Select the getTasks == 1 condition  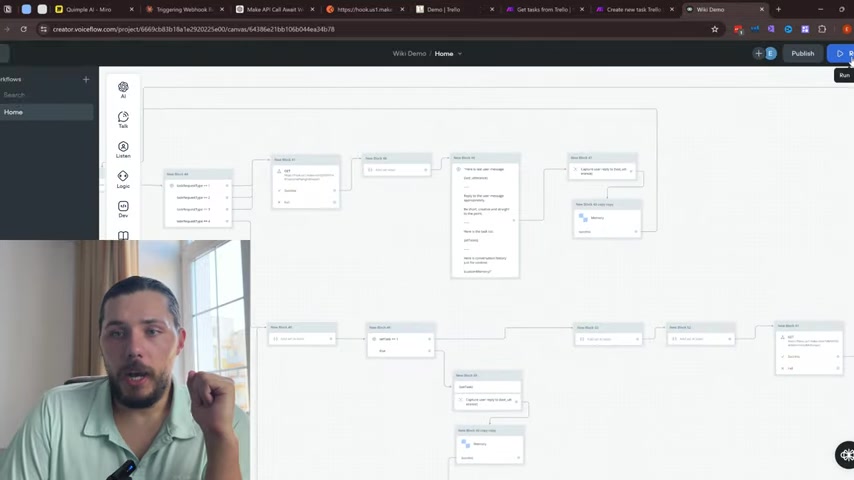point(401,339)
